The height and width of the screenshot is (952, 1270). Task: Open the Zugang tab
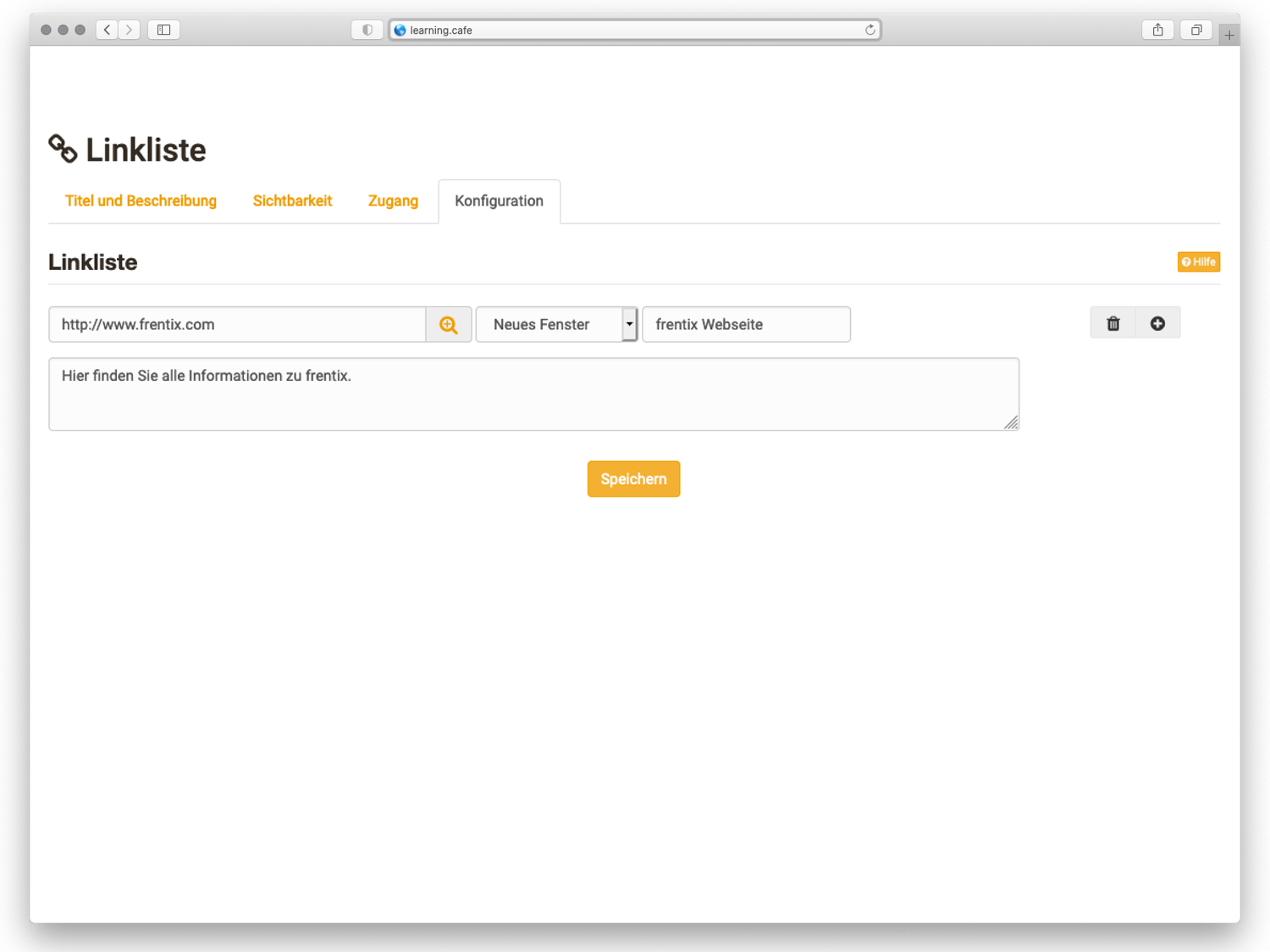(x=393, y=201)
